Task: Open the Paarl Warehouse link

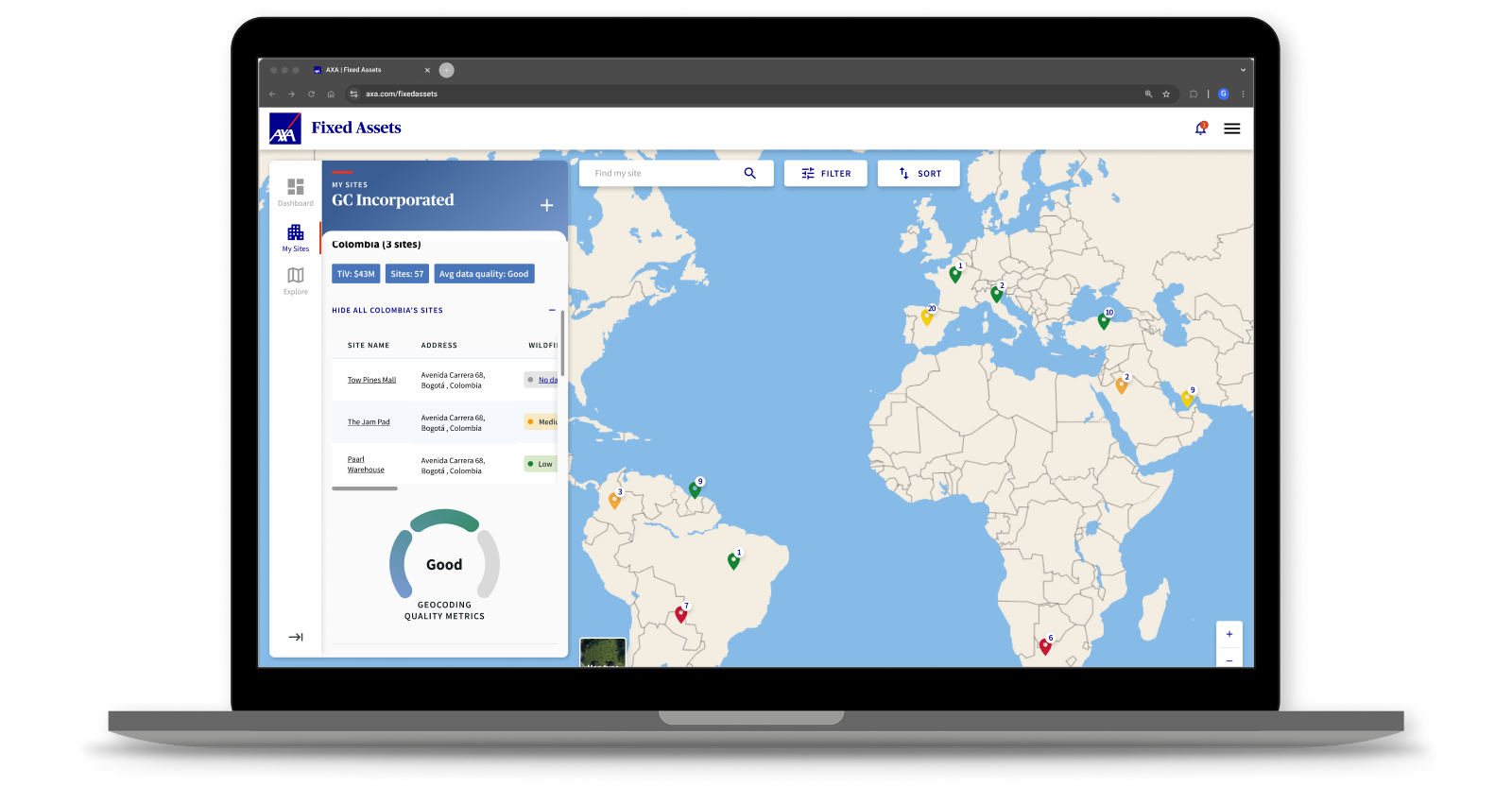Action: pyautogui.click(x=365, y=465)
